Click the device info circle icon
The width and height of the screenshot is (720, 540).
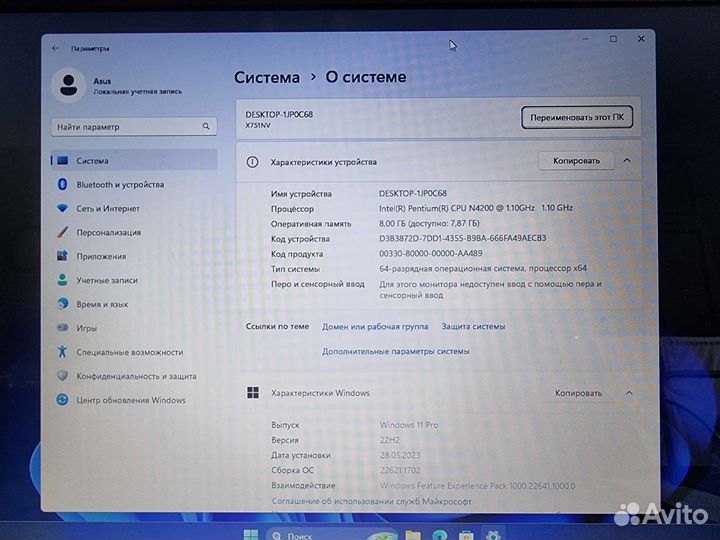click(253, 162)
